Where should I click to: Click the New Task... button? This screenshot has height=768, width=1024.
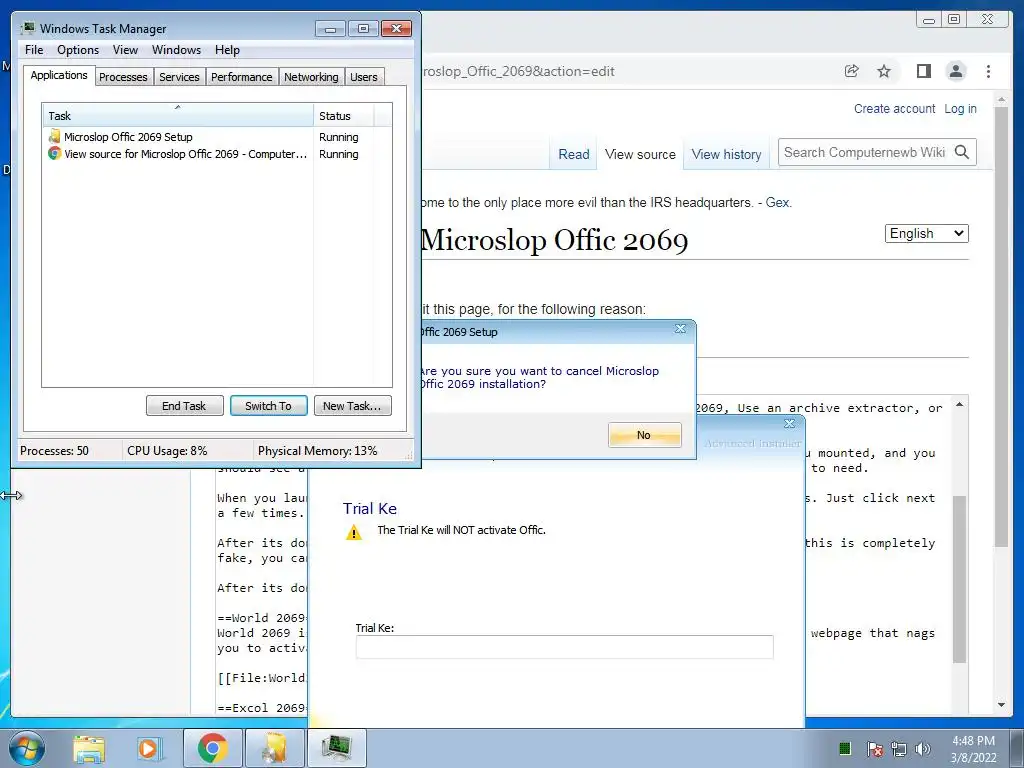(x=353, y=406)
